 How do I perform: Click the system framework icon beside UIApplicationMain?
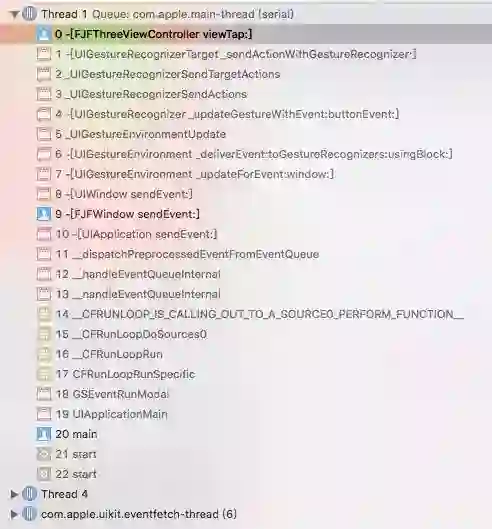click(44, 414)
